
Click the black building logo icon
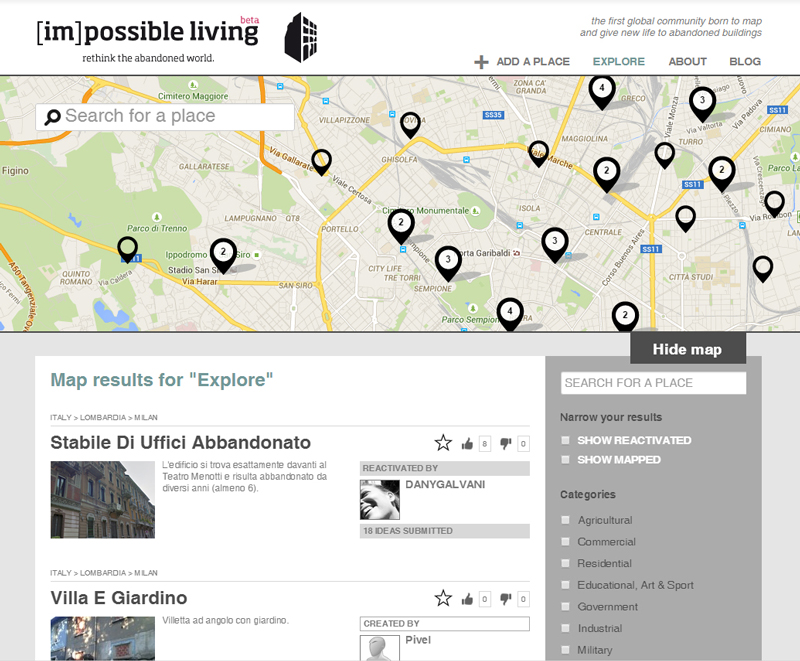(301, 37)
